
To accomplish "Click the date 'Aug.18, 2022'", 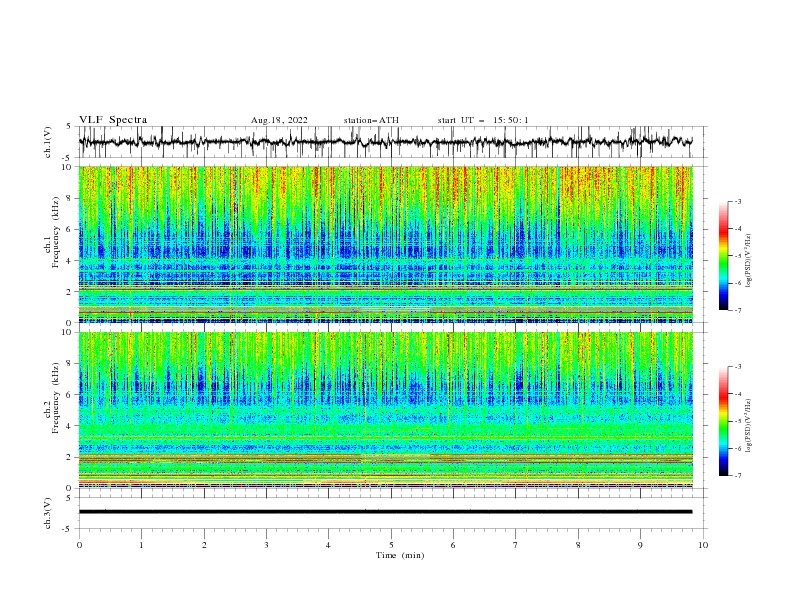I will pos(279,120).
